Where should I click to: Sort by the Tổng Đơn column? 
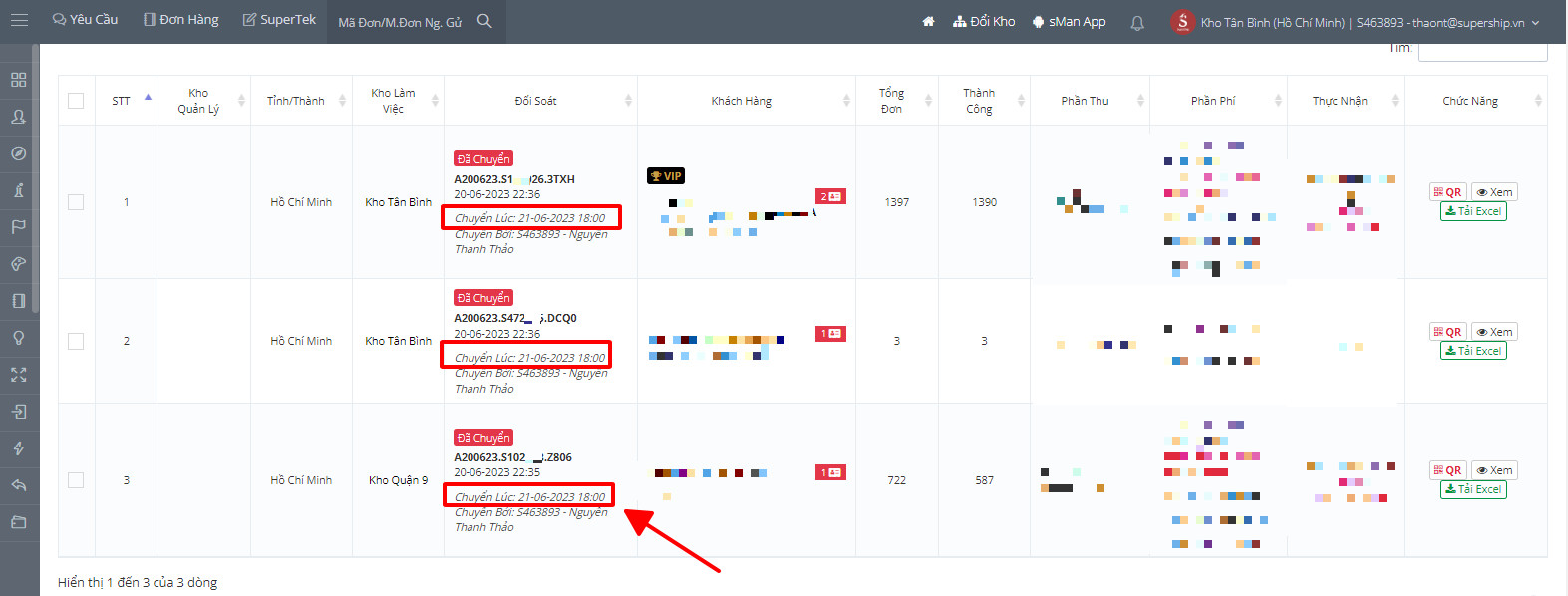897,101
